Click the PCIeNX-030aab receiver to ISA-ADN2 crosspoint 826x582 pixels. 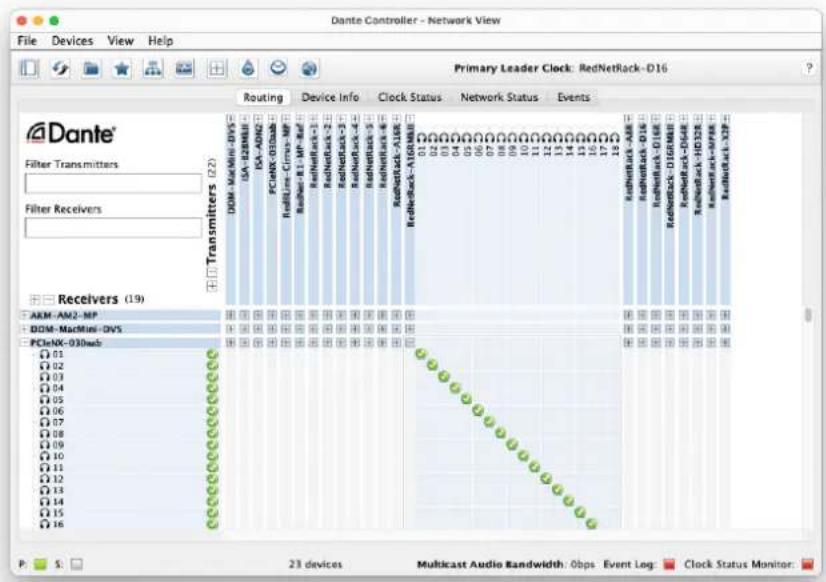pos(258,342)
